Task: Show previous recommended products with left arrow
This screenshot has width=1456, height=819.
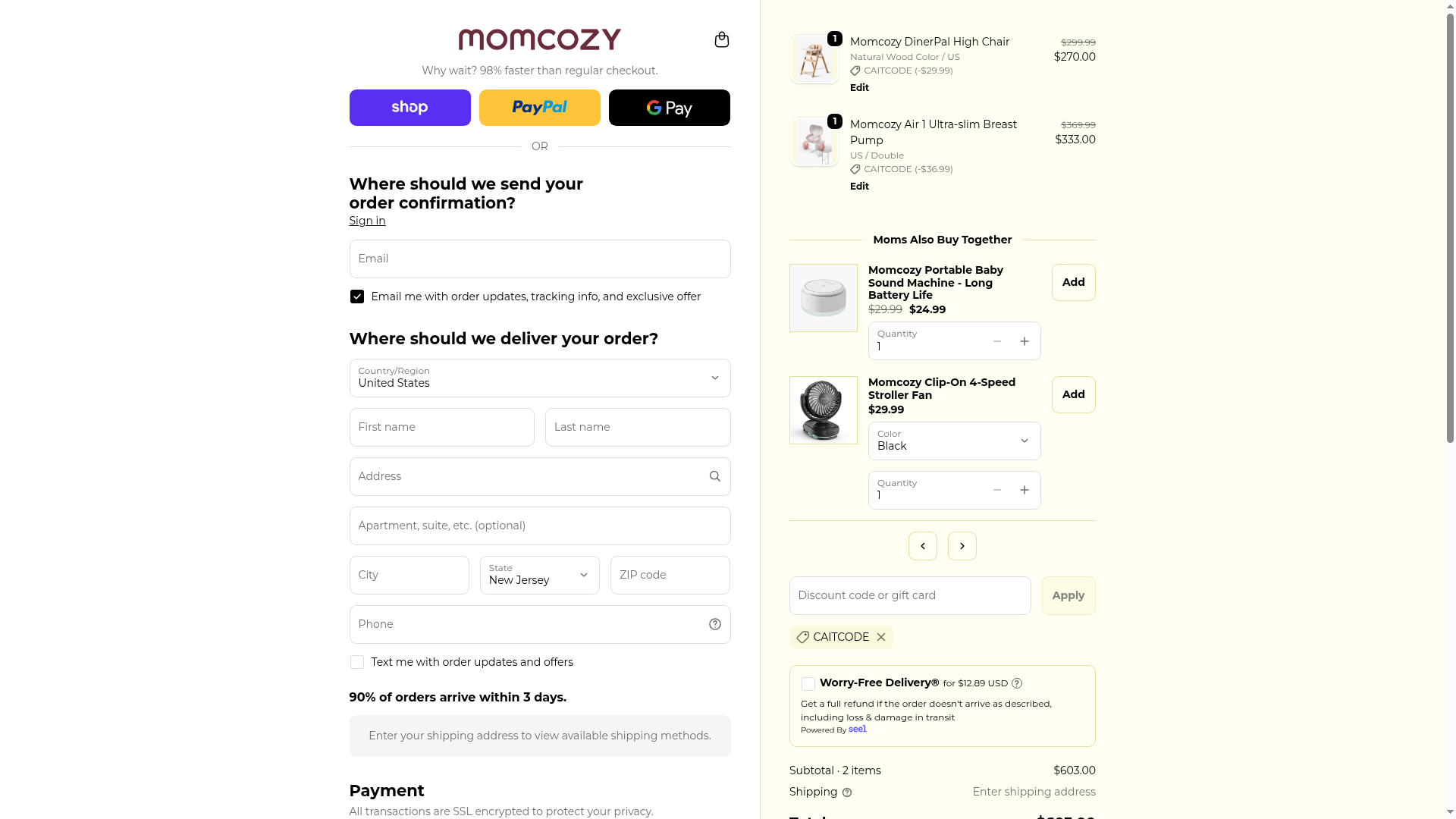Action: point(922,546)
